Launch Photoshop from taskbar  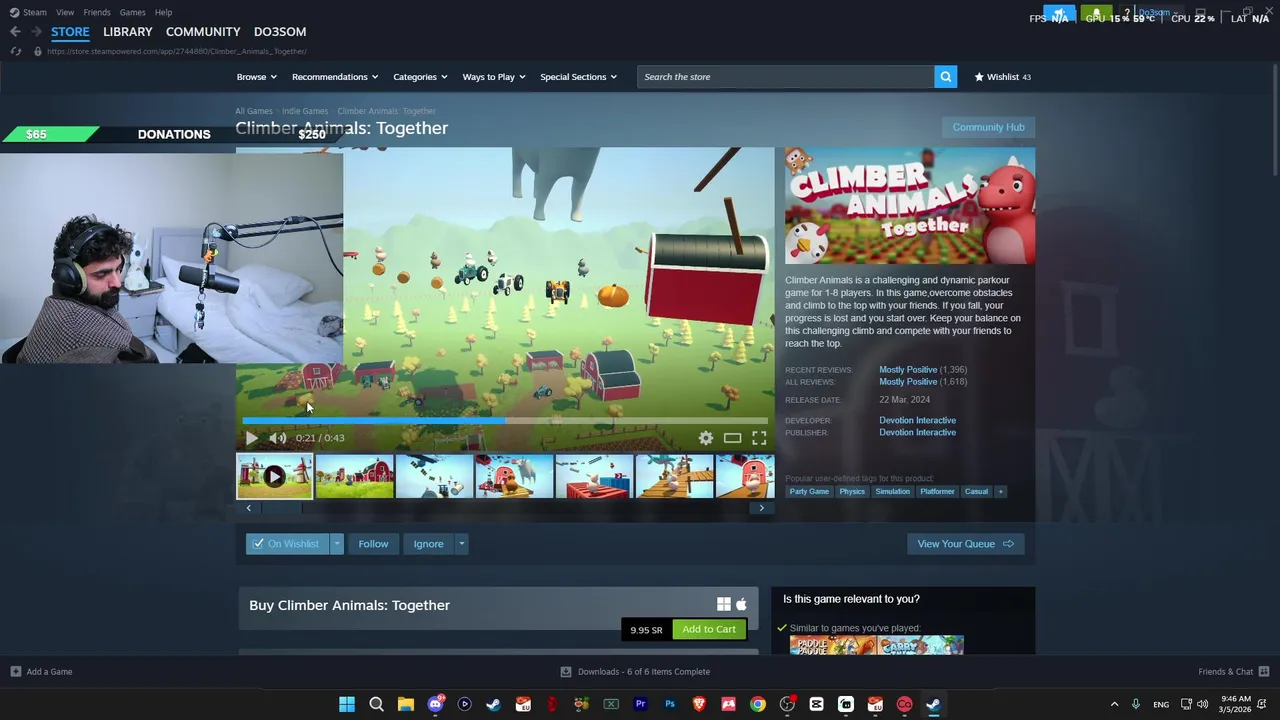click(670, 704)
